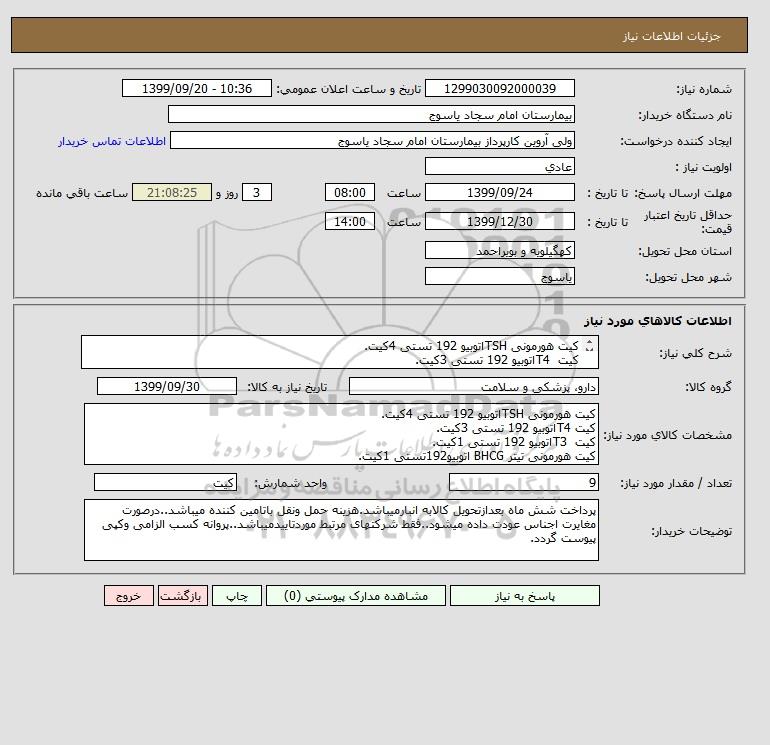
Task: Click the شهر محل تحویل label
Action: click(688, 277)
